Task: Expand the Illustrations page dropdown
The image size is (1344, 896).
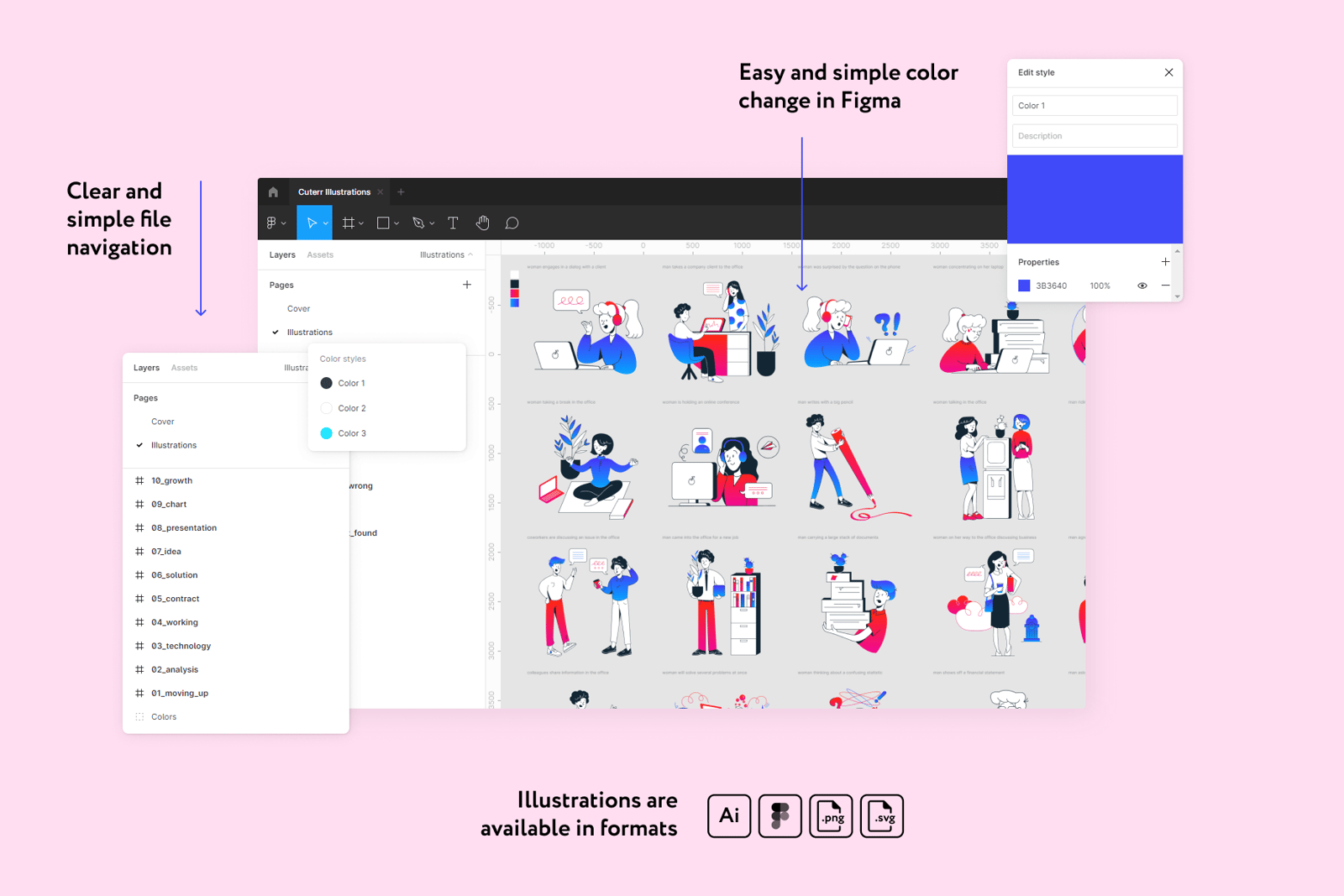Action: pyautogui.click(x=446, y=255)
